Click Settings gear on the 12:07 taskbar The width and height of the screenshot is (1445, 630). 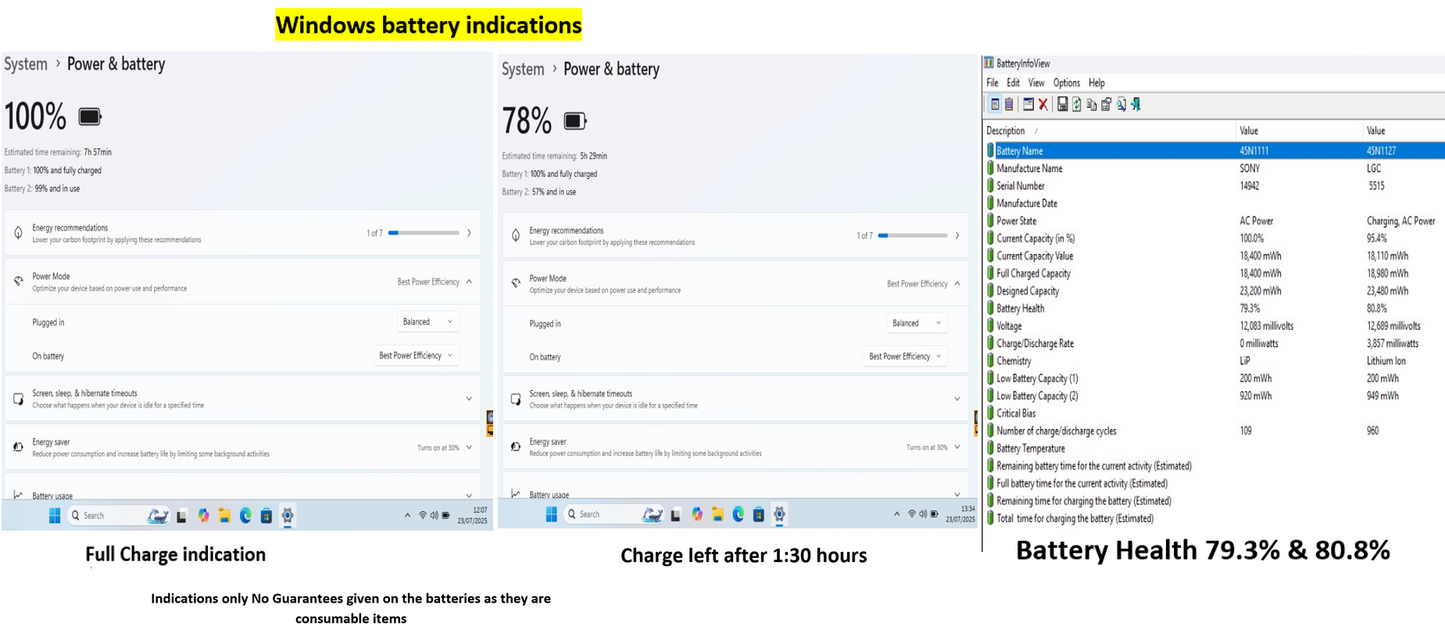pos(287,516)
